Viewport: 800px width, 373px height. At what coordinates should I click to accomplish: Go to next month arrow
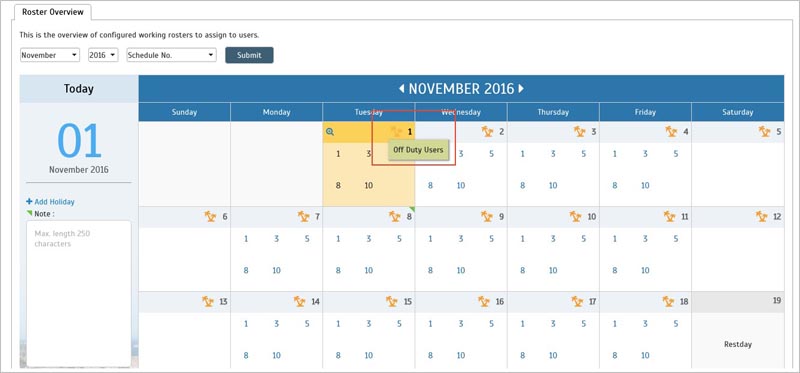point(521,89)
